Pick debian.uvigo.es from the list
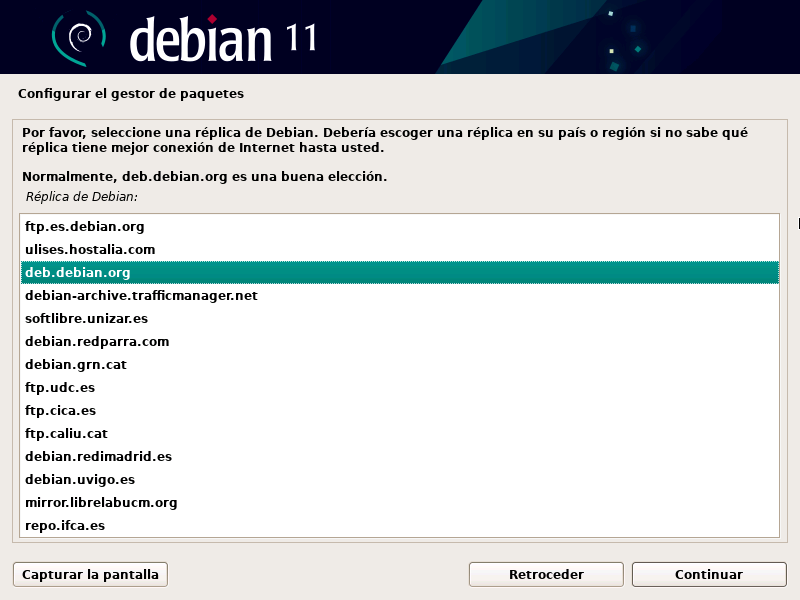This screenshot has width=800, height=600. [80, 480]
